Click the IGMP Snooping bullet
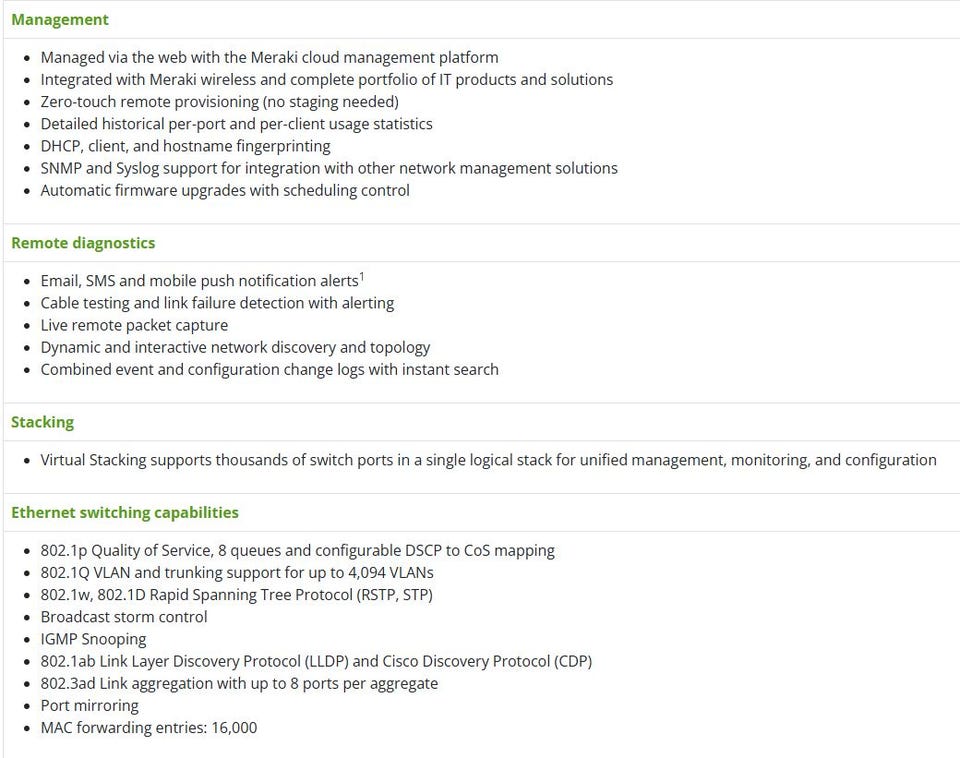960x758 pixels. pos(93,639)
